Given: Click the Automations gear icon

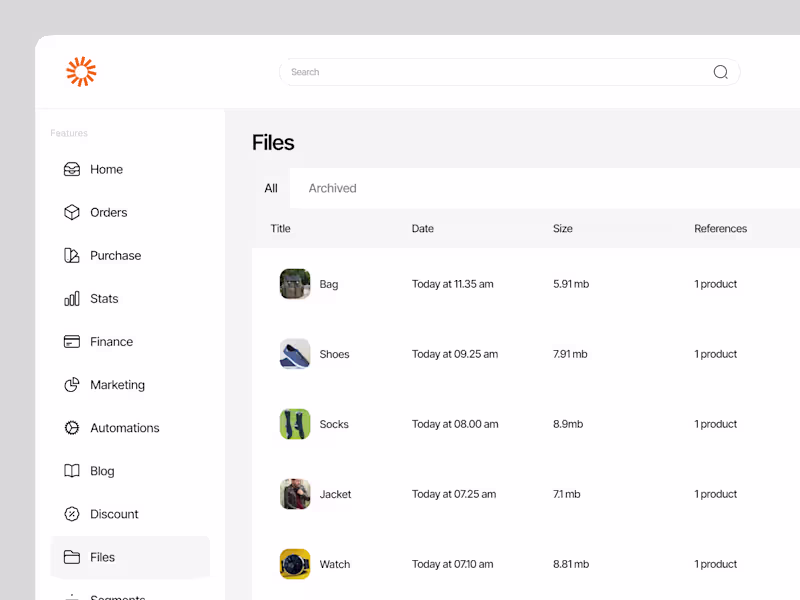Looking at the screenshot, I should point(72,428).
